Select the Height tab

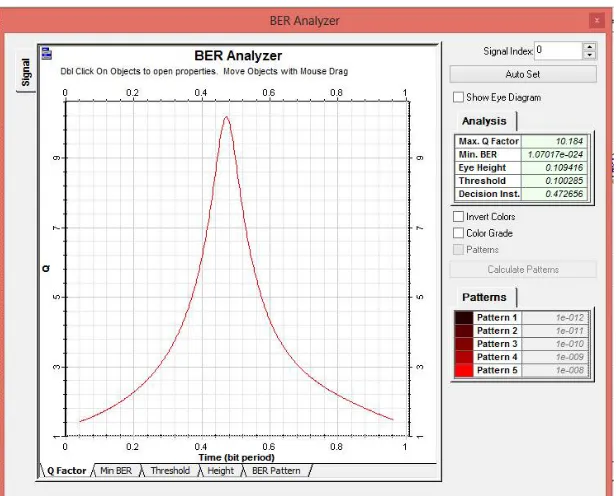(220, 470)
